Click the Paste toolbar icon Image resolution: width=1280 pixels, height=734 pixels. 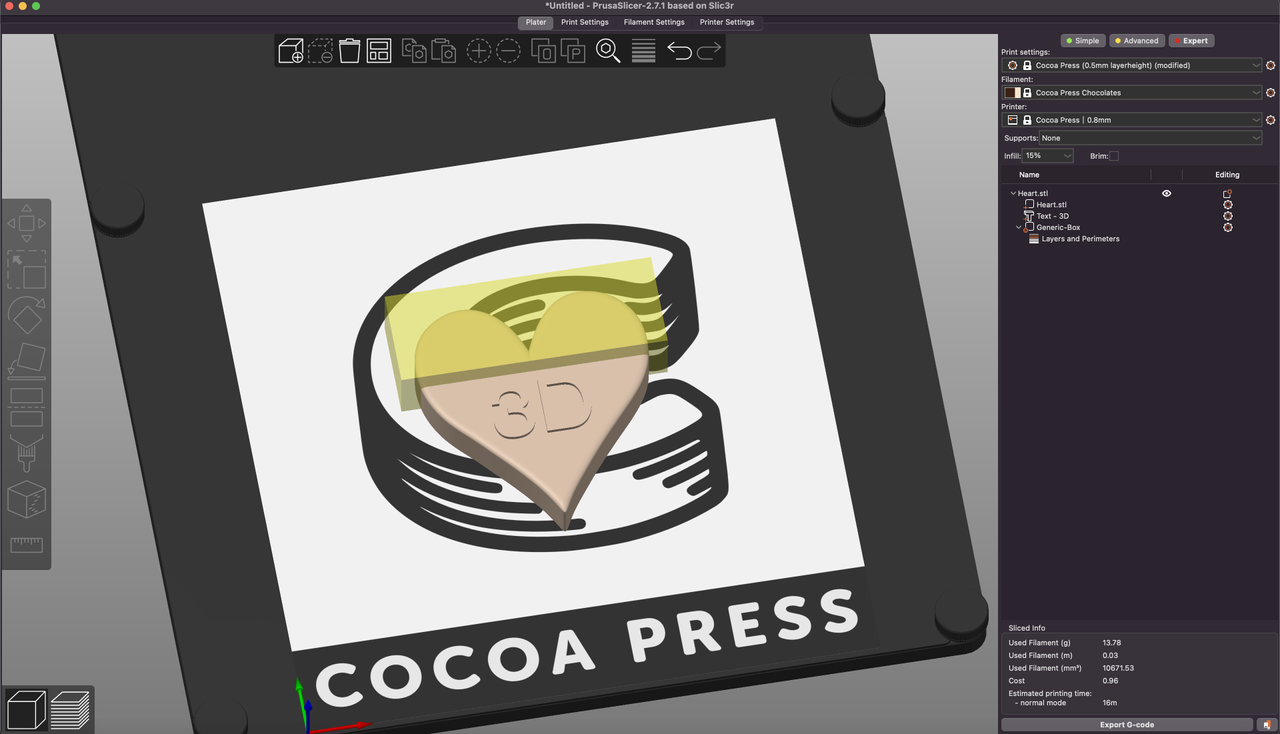point(443,50)
